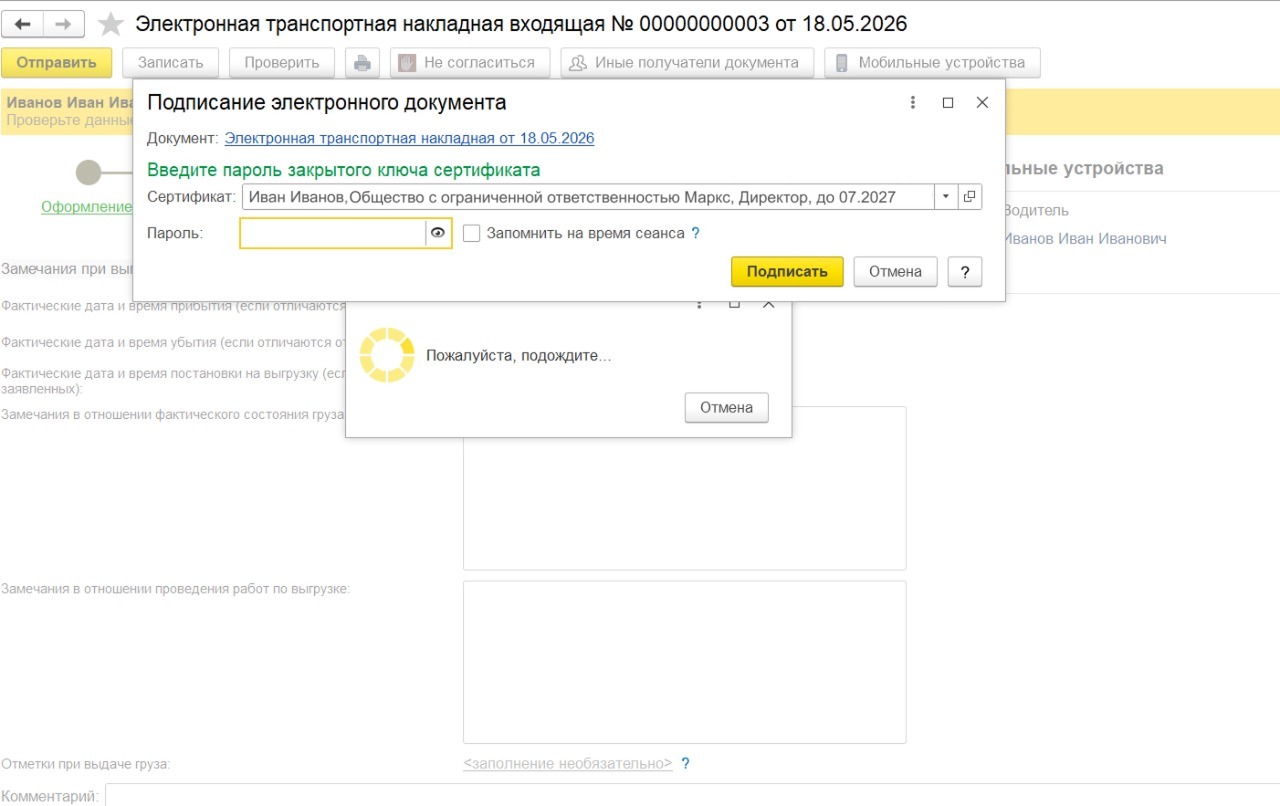The image size is (1280, 806).
Task: Maximize the signing dialog window
Action: click(x=948, y=103)
